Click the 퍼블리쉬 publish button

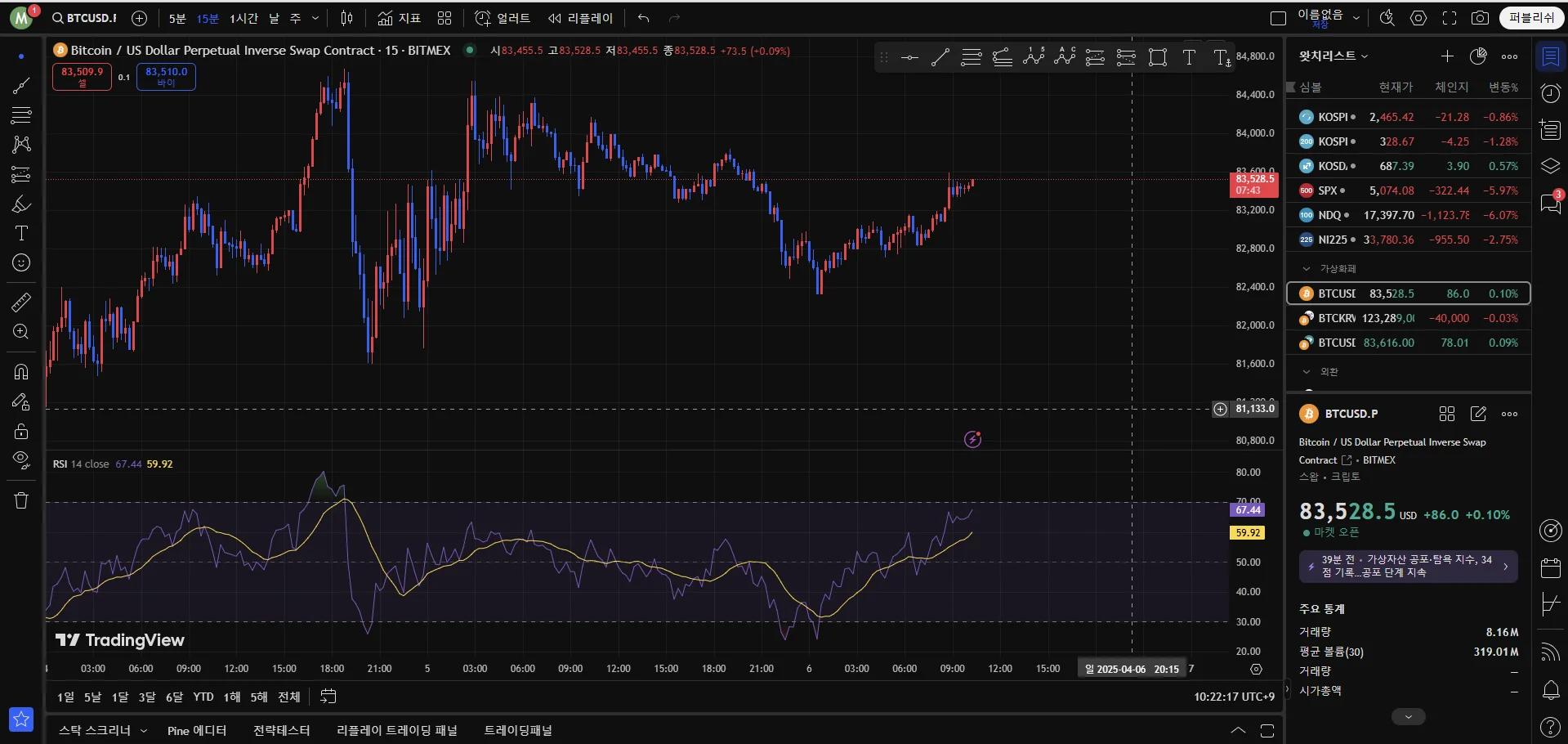point(1531,18)
